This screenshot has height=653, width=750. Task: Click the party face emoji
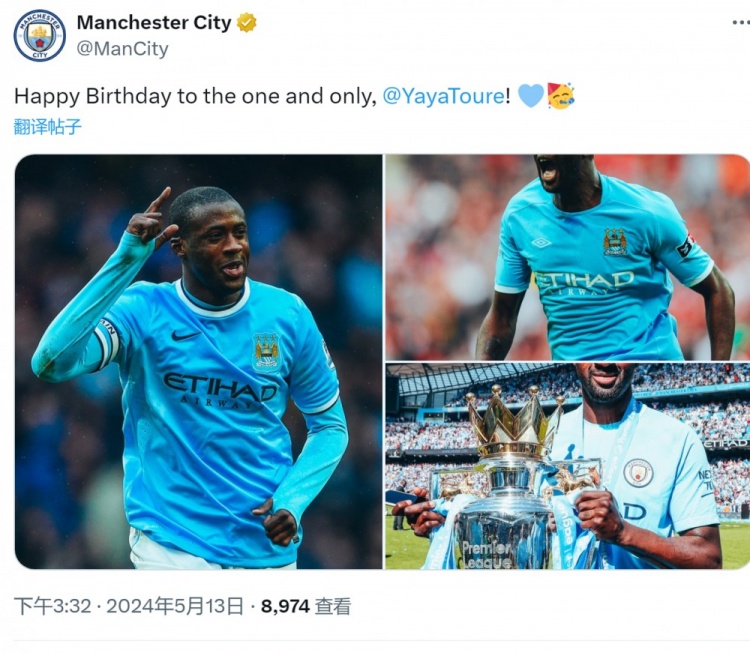point(561,96)
